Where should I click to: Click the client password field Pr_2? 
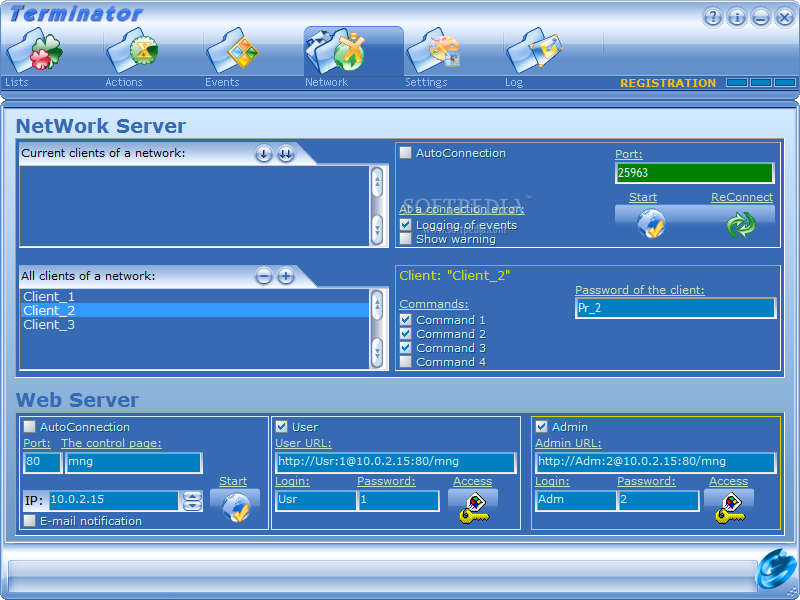[676, 308]
